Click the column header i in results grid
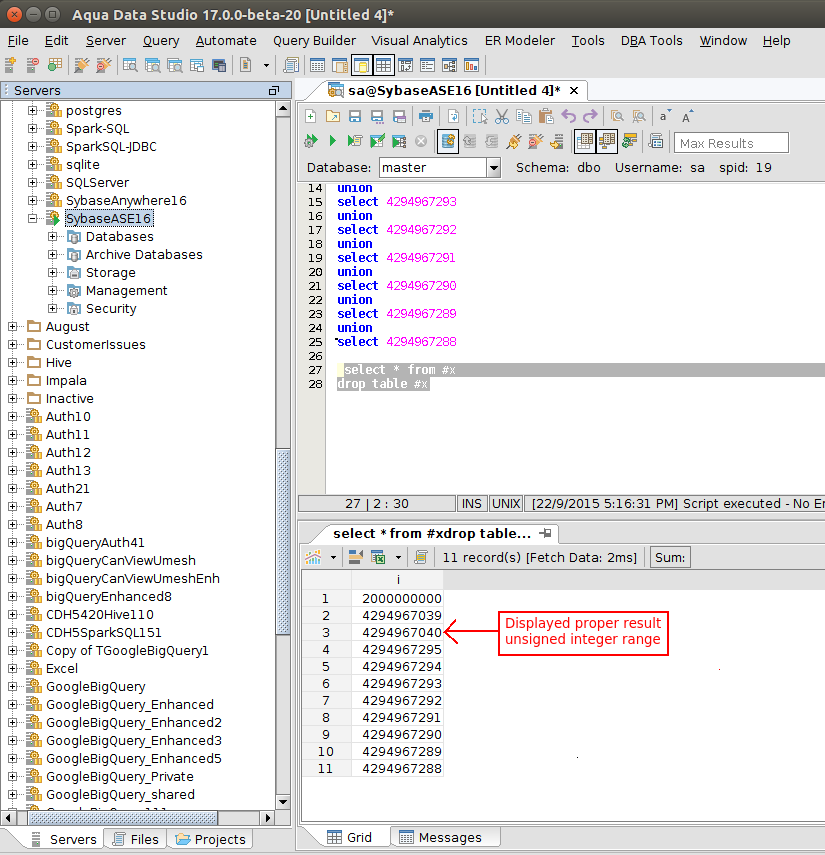 point(398,580)
